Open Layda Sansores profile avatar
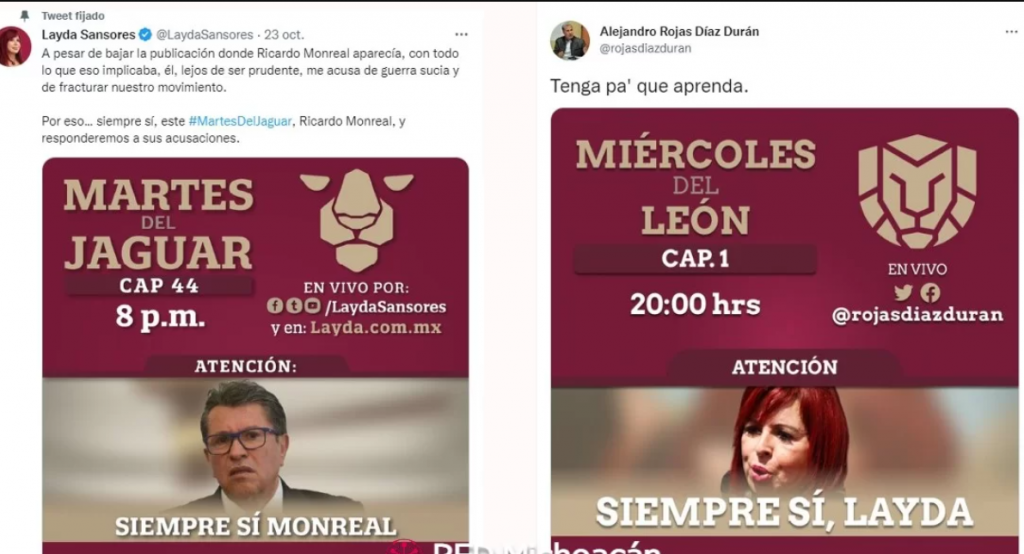The height and width of the screenshot is (554, 1024). [15, 46]
